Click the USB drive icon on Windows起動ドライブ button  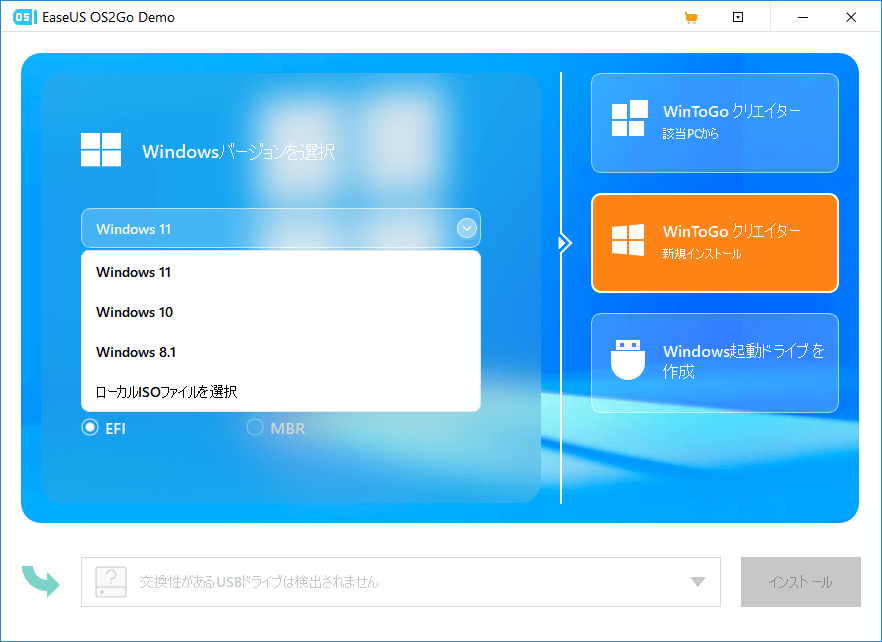point(625,362)
